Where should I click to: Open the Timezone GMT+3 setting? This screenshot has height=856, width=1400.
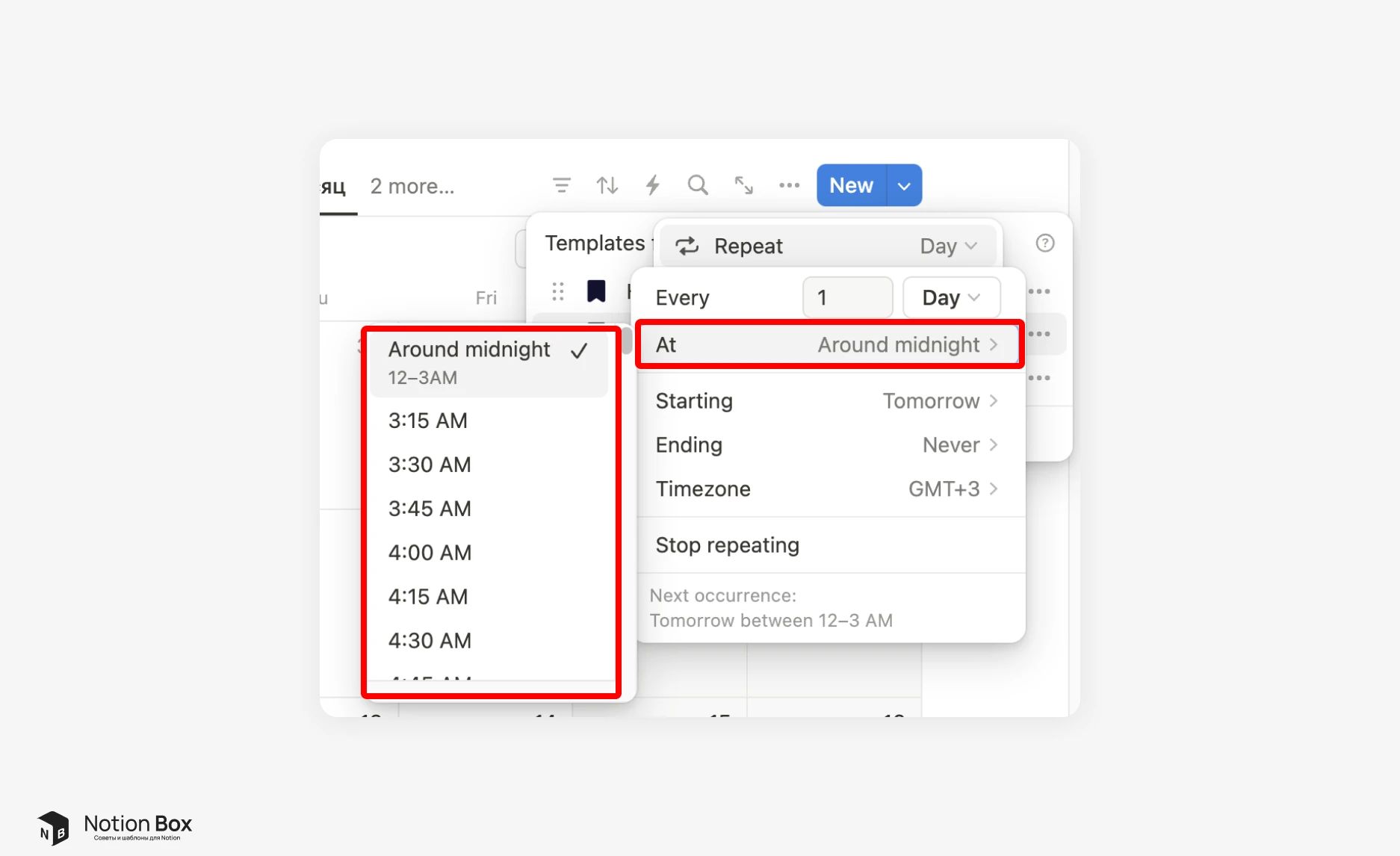828,489
